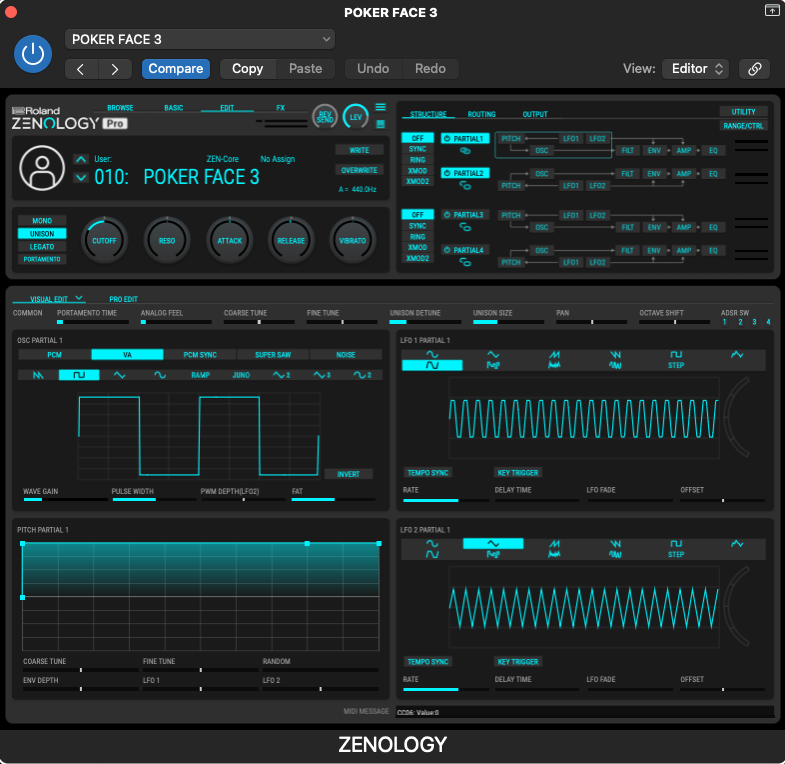Viewport: 785px width, 764px height.
Task: Select the sine OSC waveform icon
Action: pyautogui.click(x=160, y=375)
